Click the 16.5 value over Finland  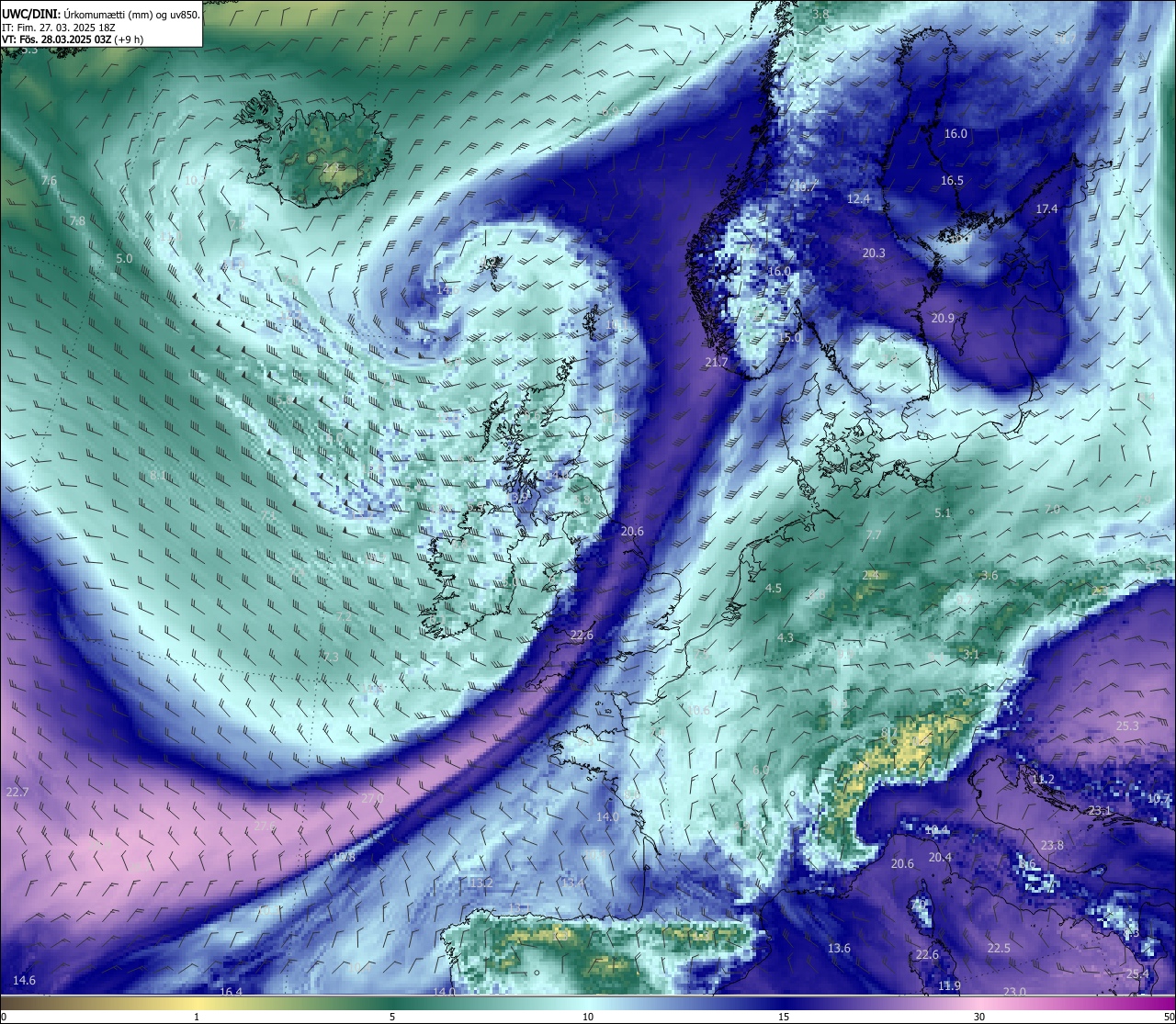(x=952, y=180)
